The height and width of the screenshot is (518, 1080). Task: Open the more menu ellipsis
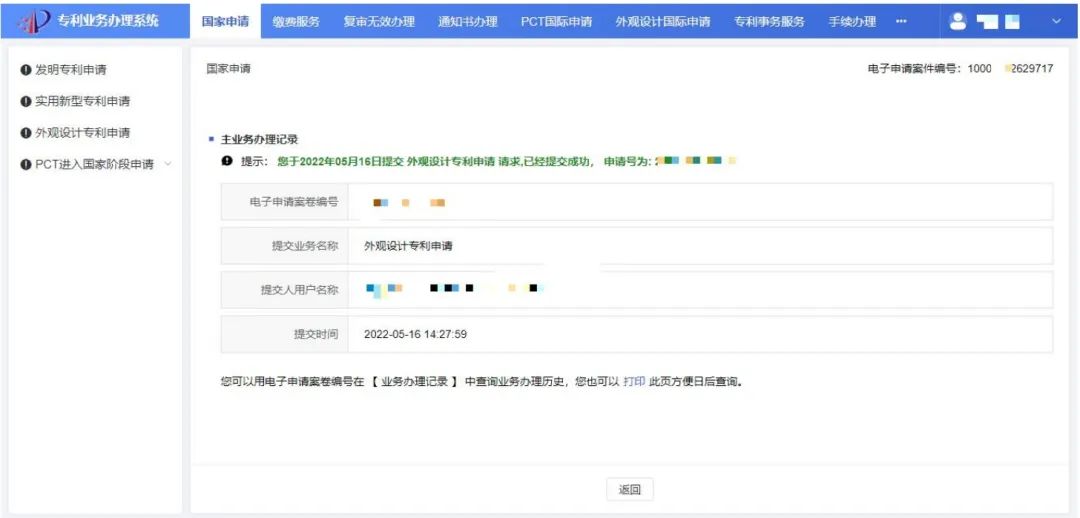[901, 22]
